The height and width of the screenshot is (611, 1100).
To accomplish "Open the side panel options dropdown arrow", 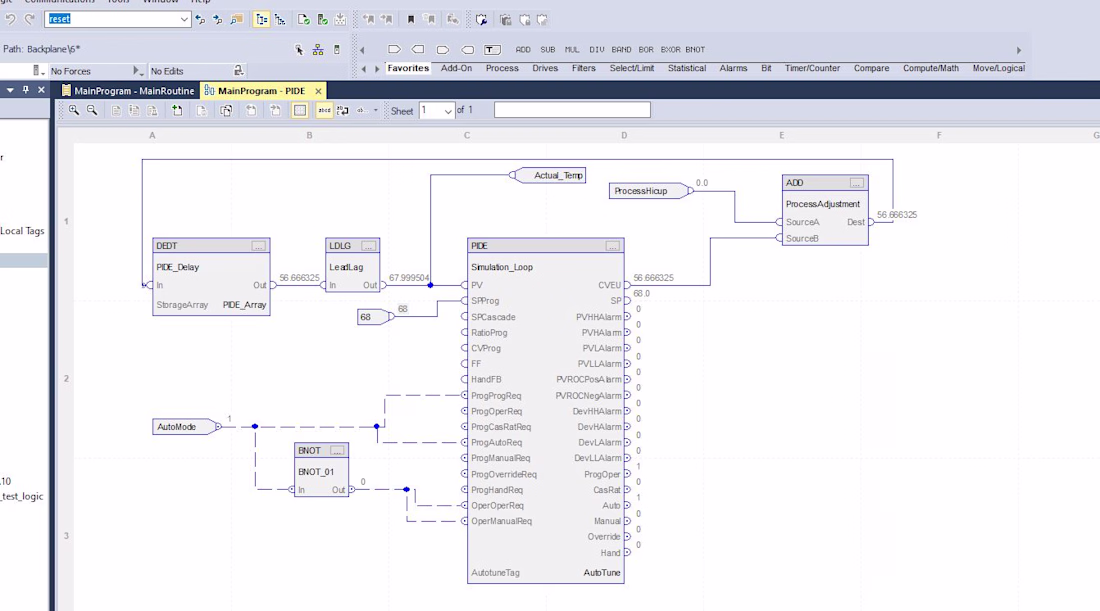I will coord(10,90).
